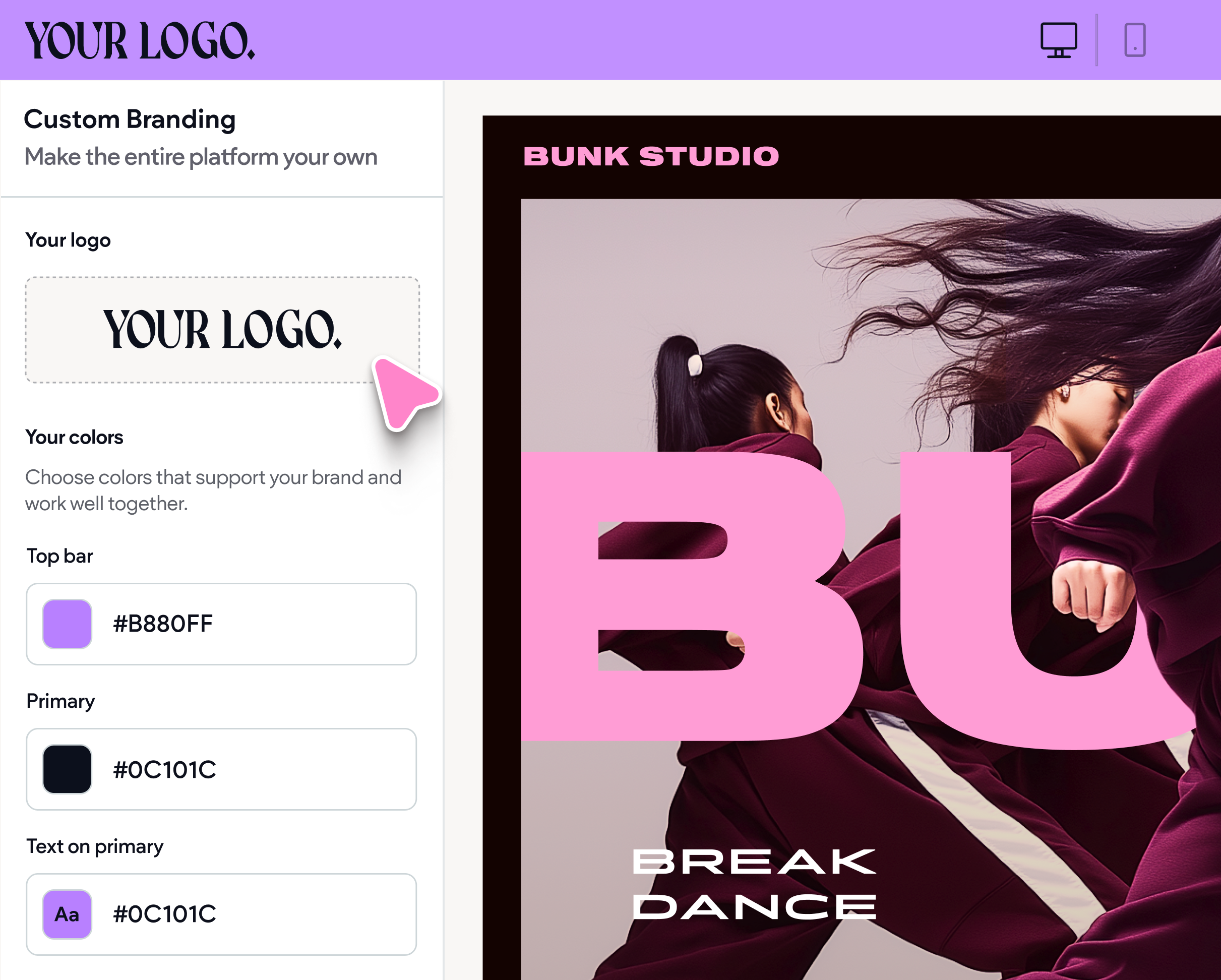This screenshot has width=1221, height=980.
Task: Click the YOUR LOGO icon in the header
Action: click(141, 41)
